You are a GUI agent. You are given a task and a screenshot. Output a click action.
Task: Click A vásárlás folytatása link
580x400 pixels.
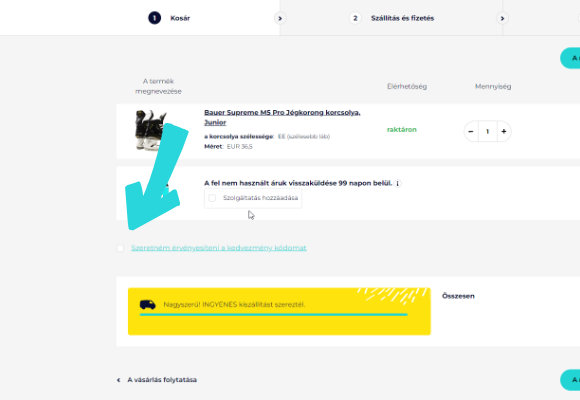[162, 380]
